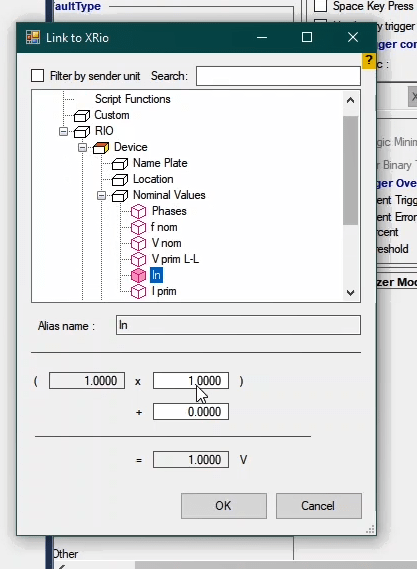Click the Location block icon
Screen dimensions: 417x569
120,180
